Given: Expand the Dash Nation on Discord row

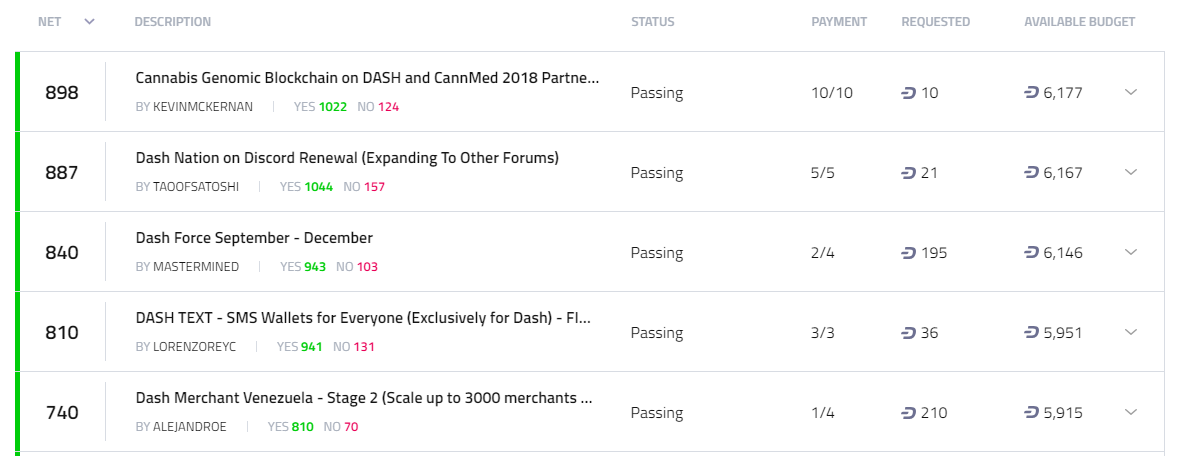Looking at the screenshot, I should coord(1131,172).
